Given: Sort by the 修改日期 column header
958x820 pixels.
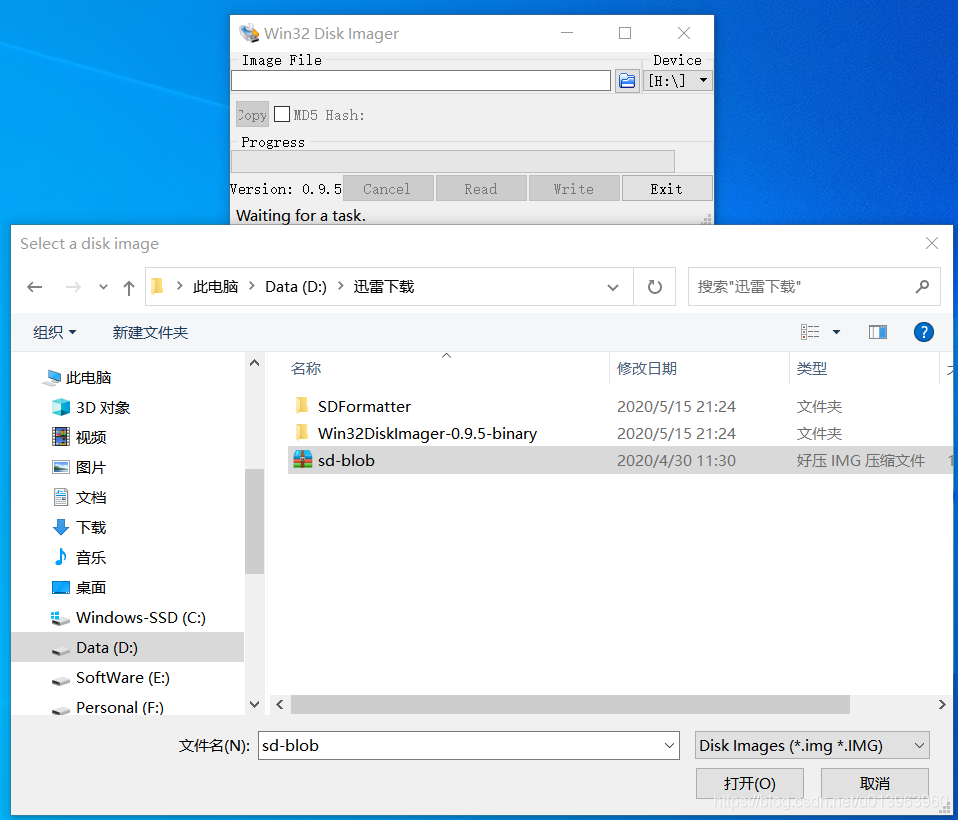Looking at the screenshot, I should point(647,368).
